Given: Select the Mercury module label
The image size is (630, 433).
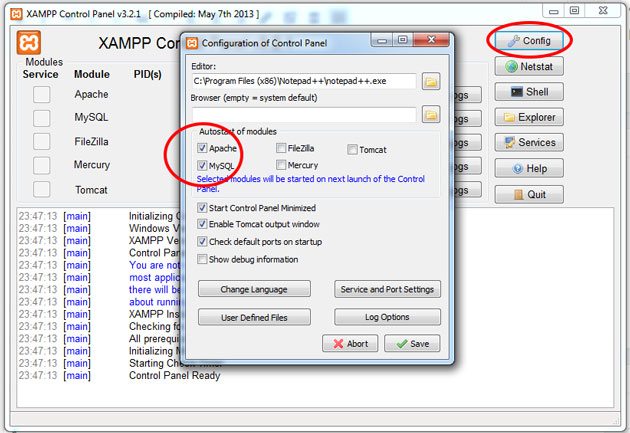Looking at the screenshot, I should [x=92, y=165].
